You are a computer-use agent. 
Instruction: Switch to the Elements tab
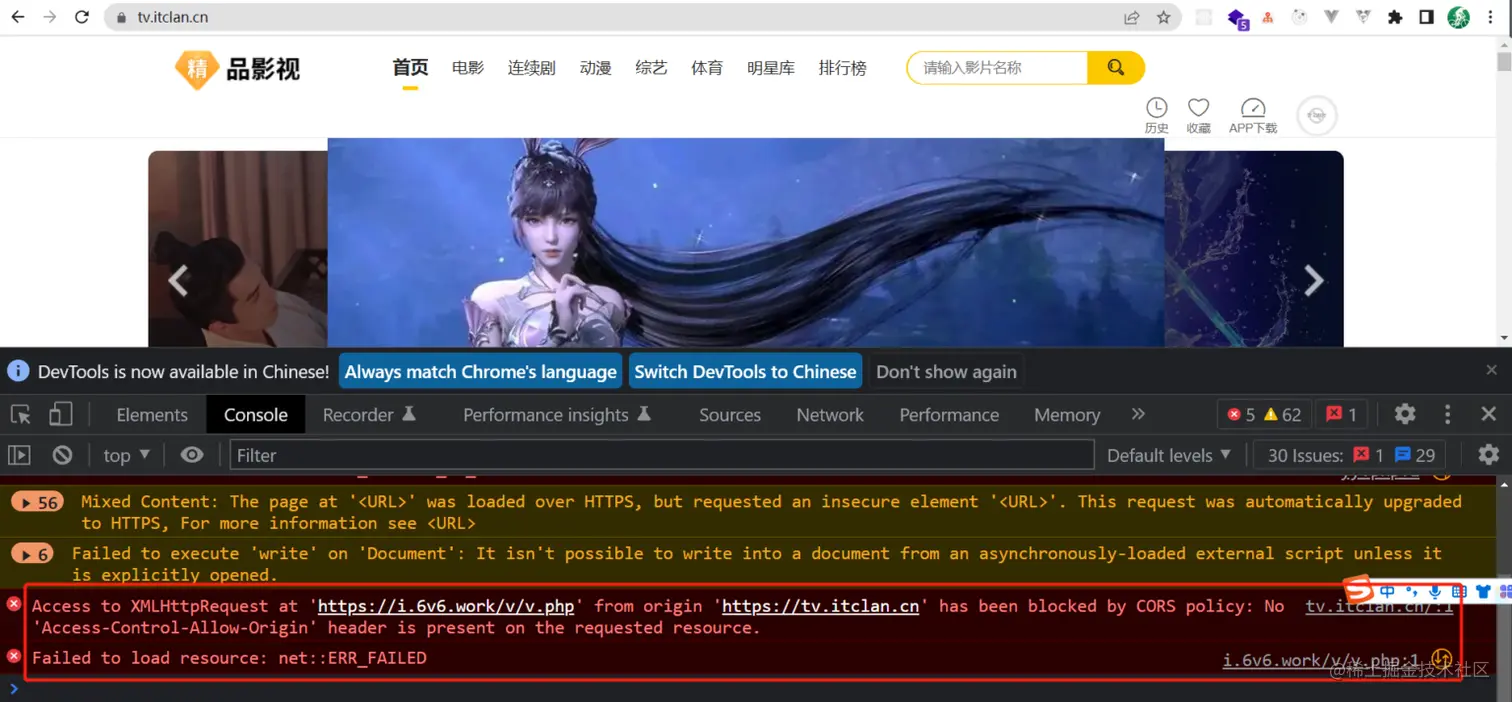(152, 415)
